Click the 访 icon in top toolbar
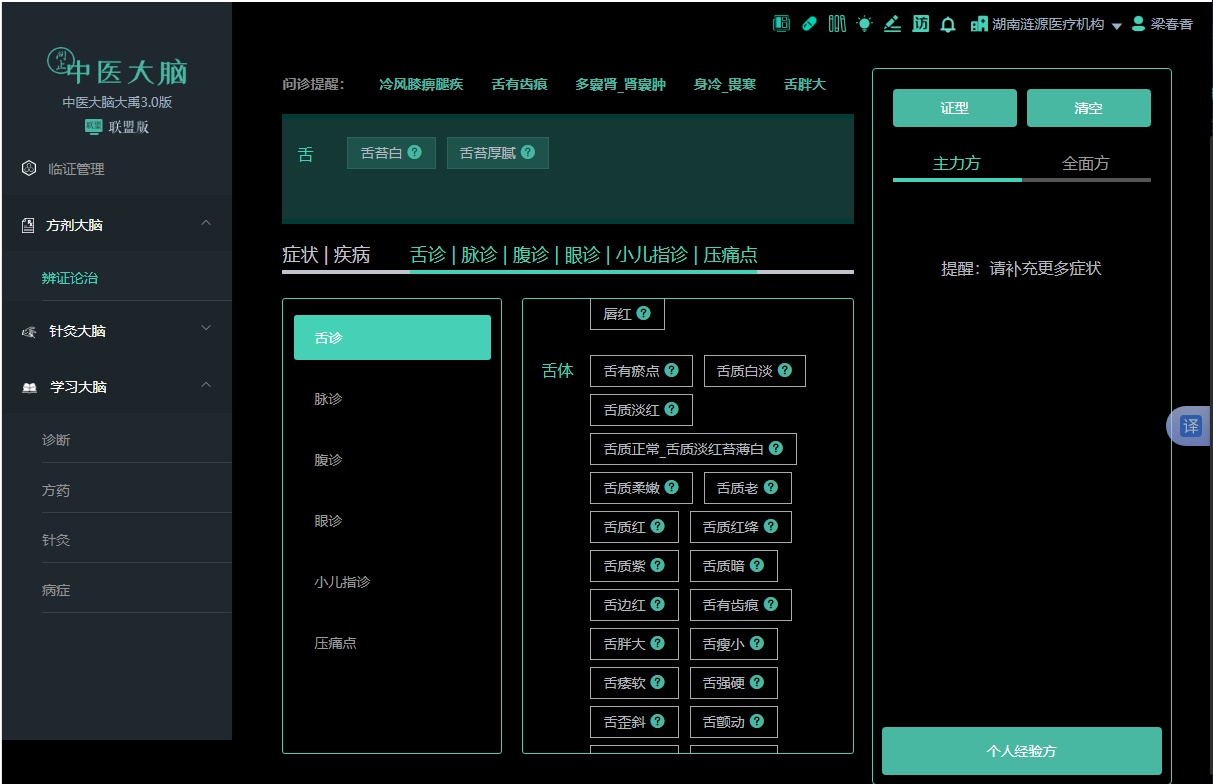Viewport: 1213px width, 784px height. click(x=921, y=24)
